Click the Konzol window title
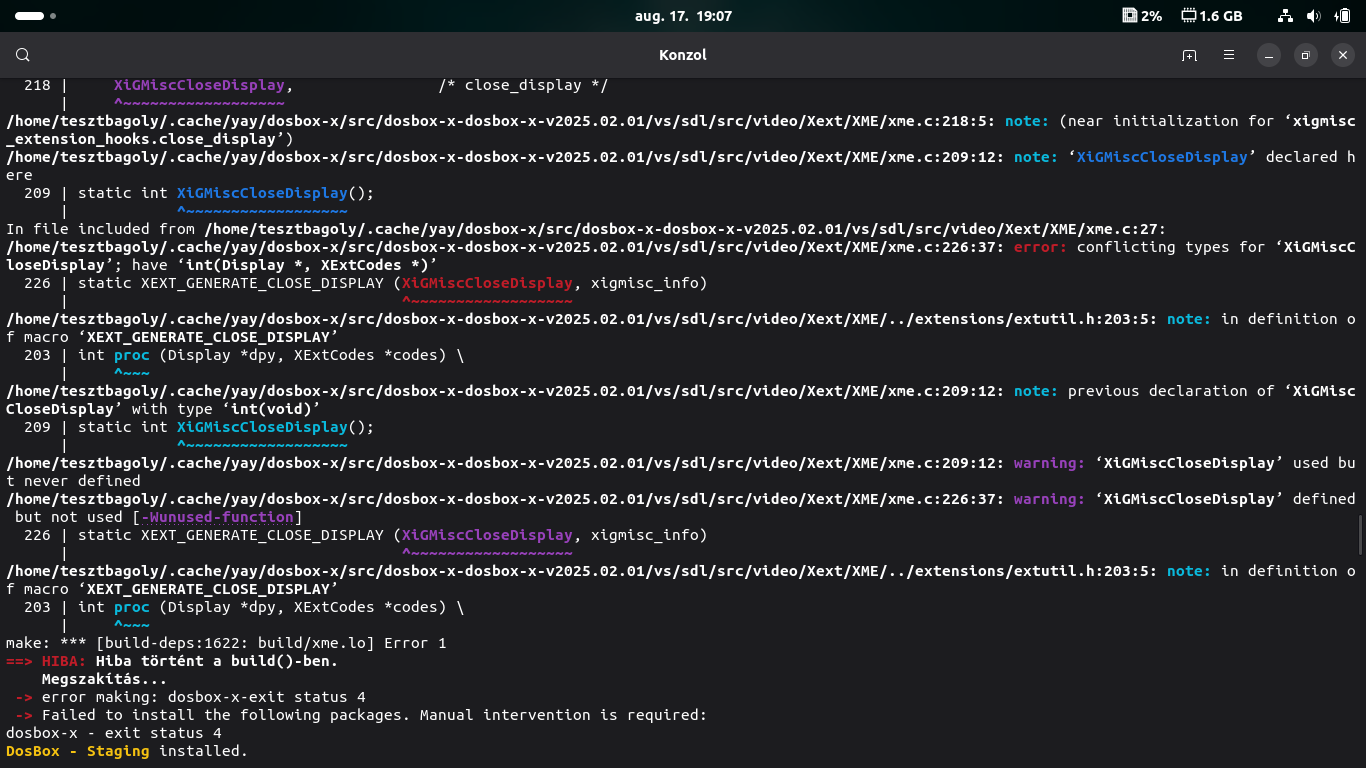 683,55
